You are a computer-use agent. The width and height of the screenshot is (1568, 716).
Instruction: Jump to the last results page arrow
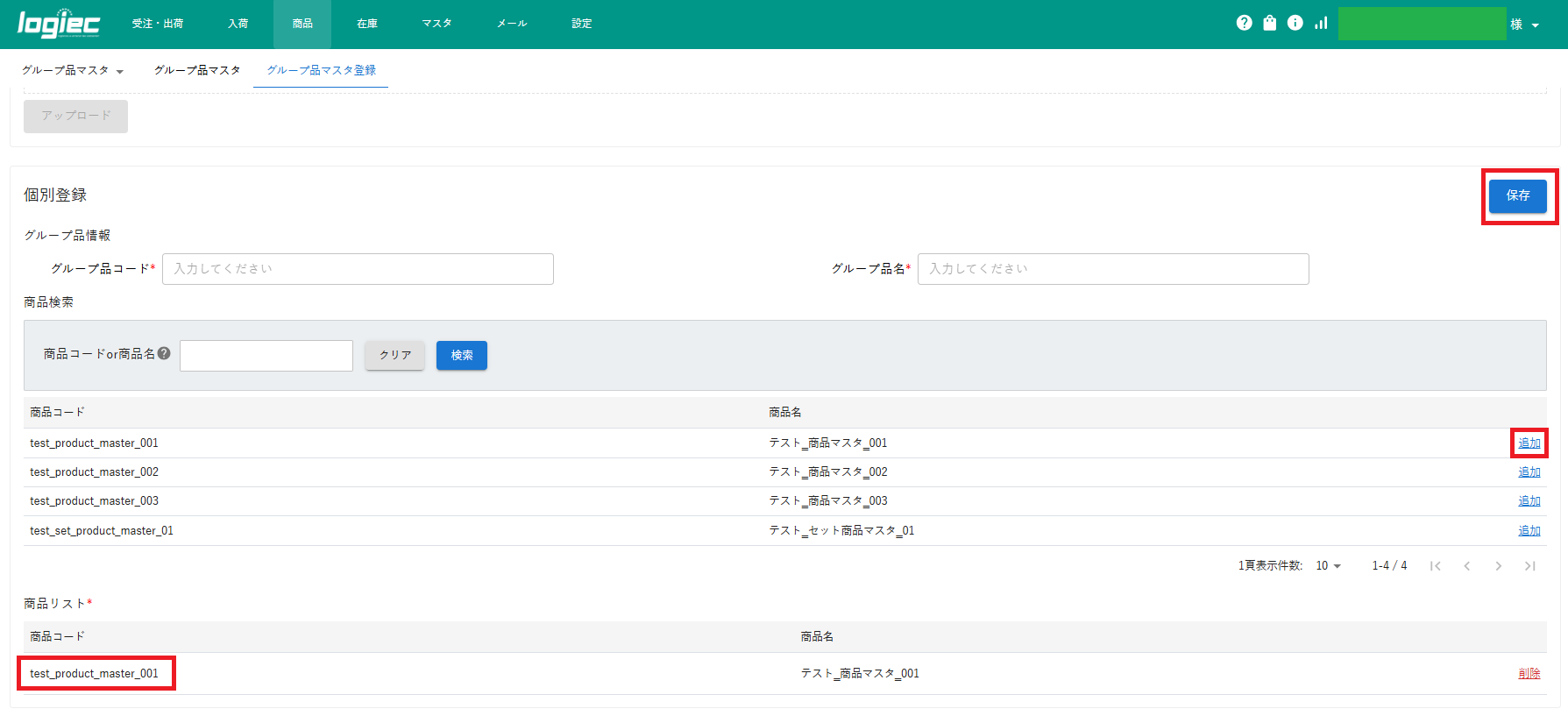click(x=1529, y=566)
